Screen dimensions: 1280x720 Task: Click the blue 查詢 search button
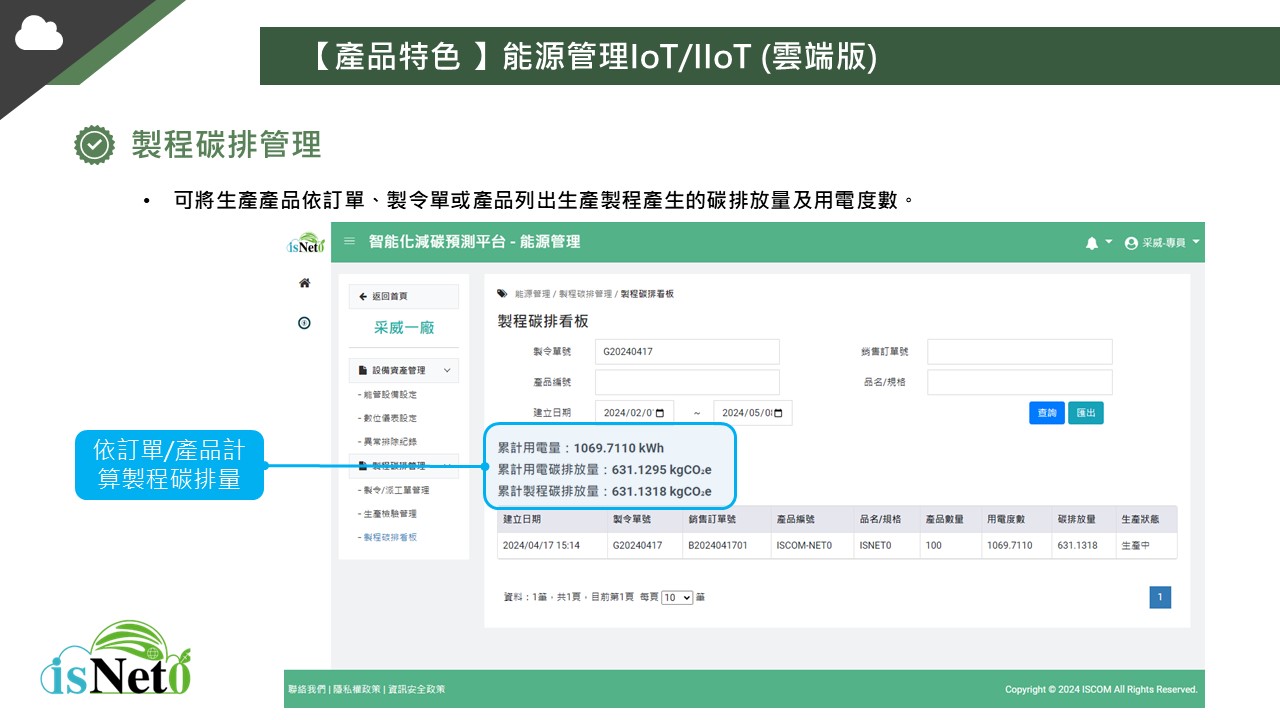pos(1047,413)
